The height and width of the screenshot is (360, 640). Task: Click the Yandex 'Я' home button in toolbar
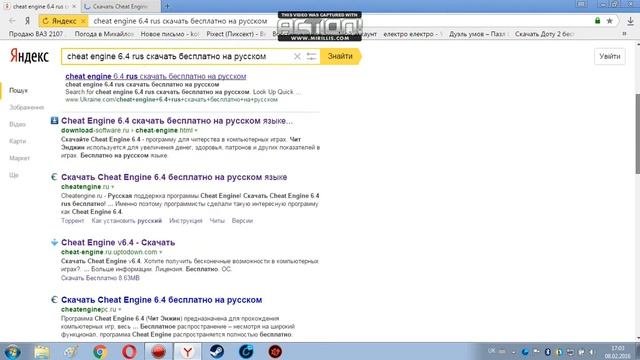click(x=27, y=21)
